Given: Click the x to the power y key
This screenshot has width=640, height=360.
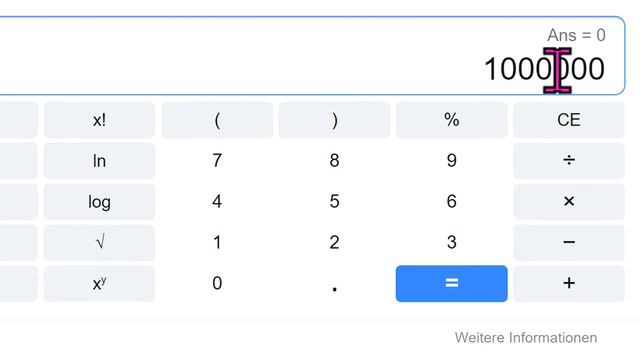Looking at the screenshot, I should (x=99, y=284).
